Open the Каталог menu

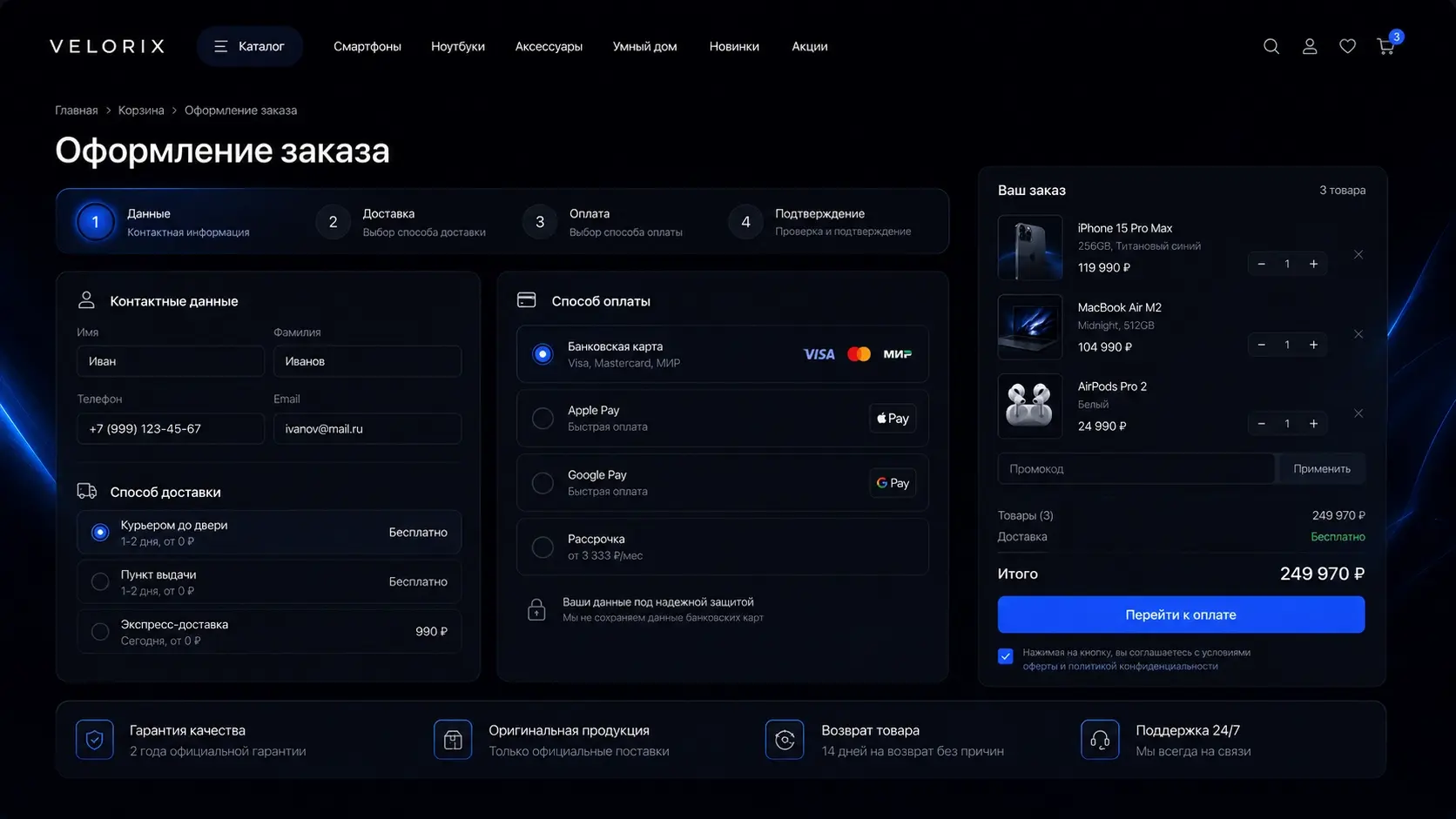(250, 46)
